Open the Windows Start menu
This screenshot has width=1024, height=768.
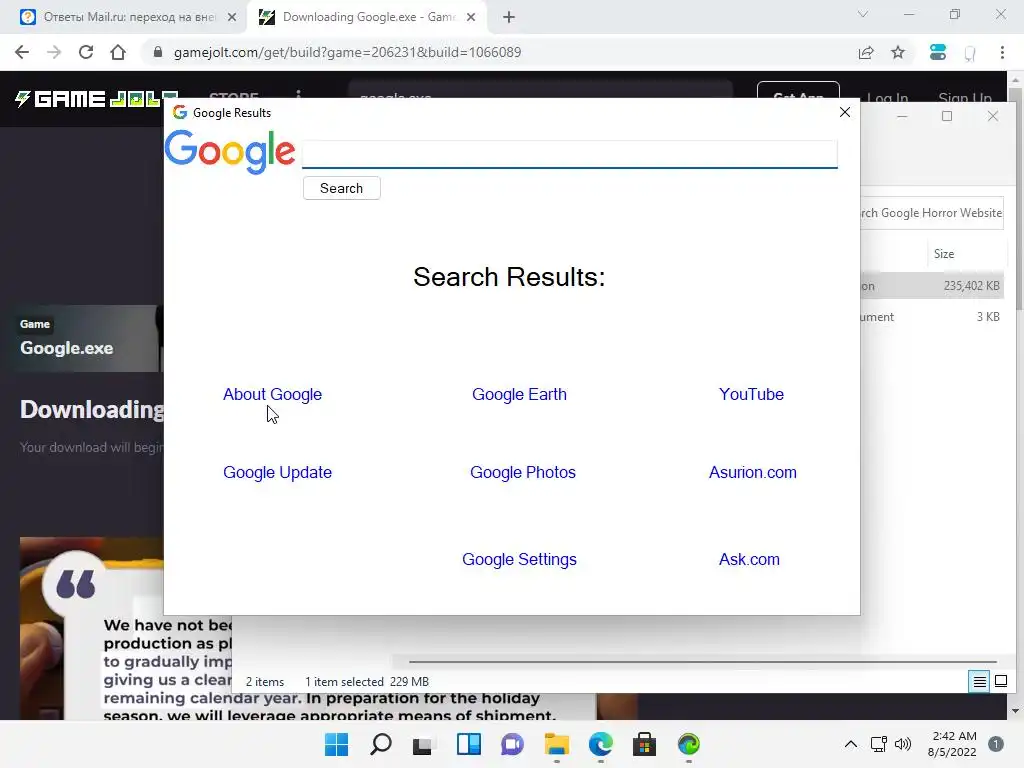point(336,744)
